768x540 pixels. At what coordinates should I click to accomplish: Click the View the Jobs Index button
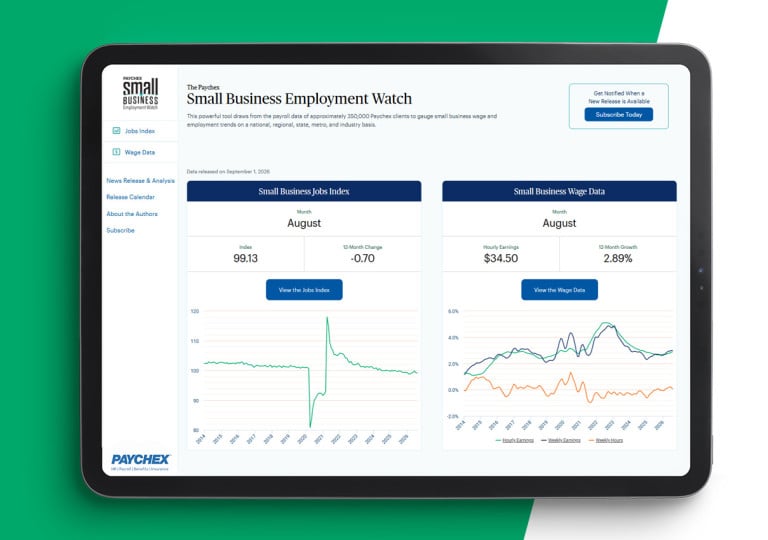click(x=304, y=290)
